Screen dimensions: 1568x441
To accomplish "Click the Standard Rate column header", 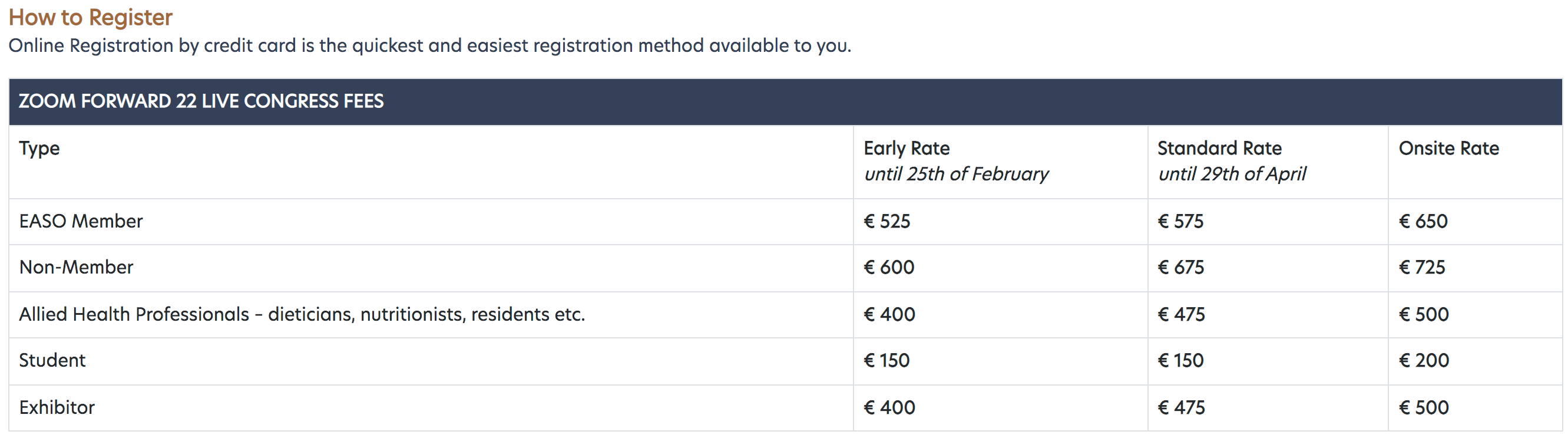I will pos(1219,148).
